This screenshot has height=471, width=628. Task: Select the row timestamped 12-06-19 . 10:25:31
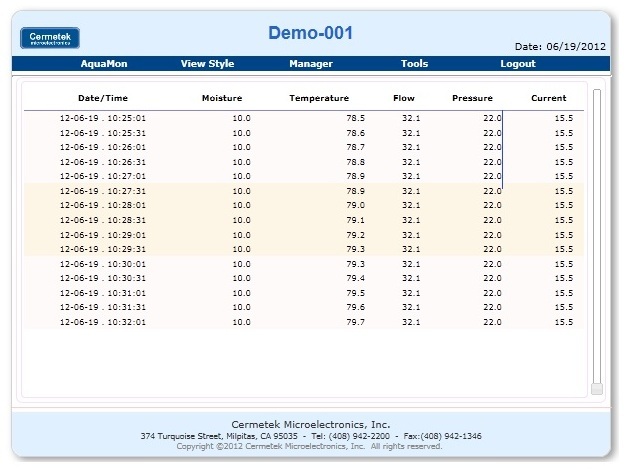tap(304, 133)
